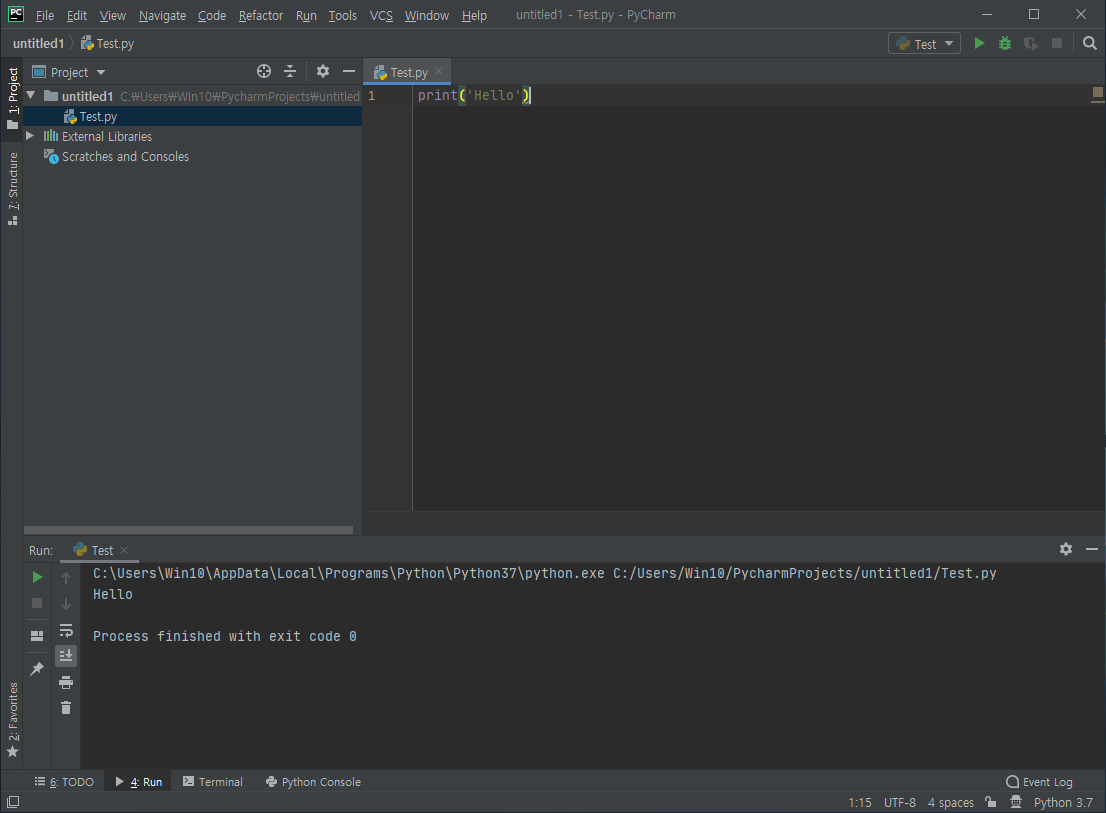This screenshot has width=1106, height=813.
Task: Click untitled1 breadcrumb in navigation bar
Action: pyautogui.click(x=38, y=44)
